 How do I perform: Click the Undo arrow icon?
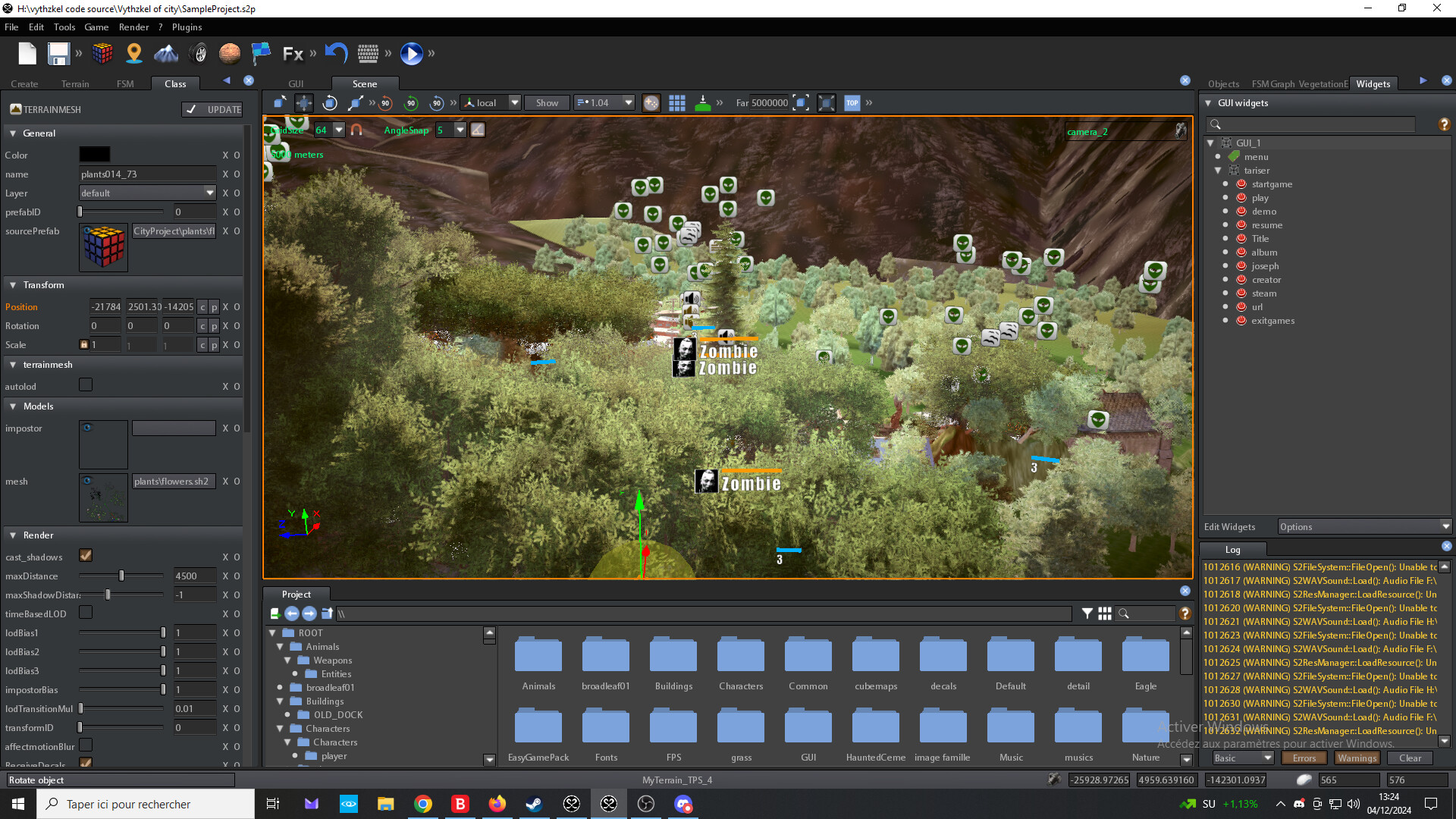point(336,53)
